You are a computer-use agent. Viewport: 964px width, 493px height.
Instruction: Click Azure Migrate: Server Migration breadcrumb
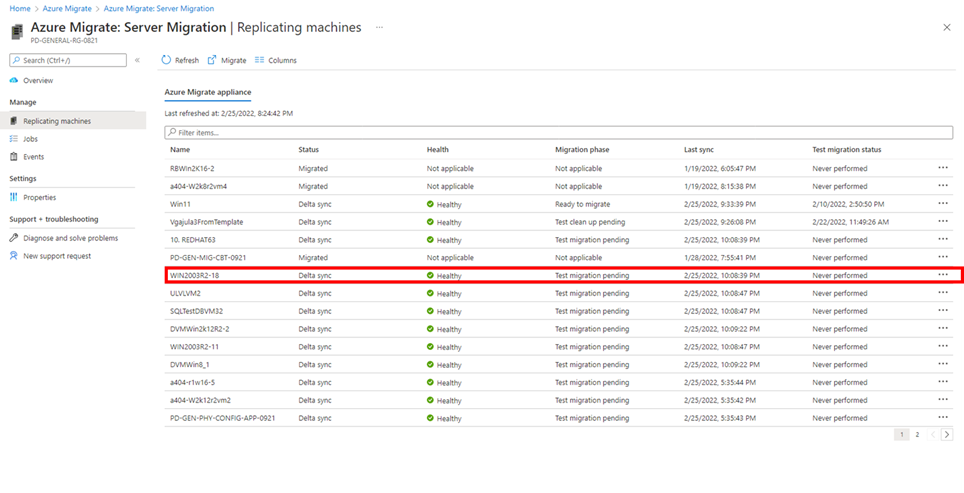coord(159,9)
